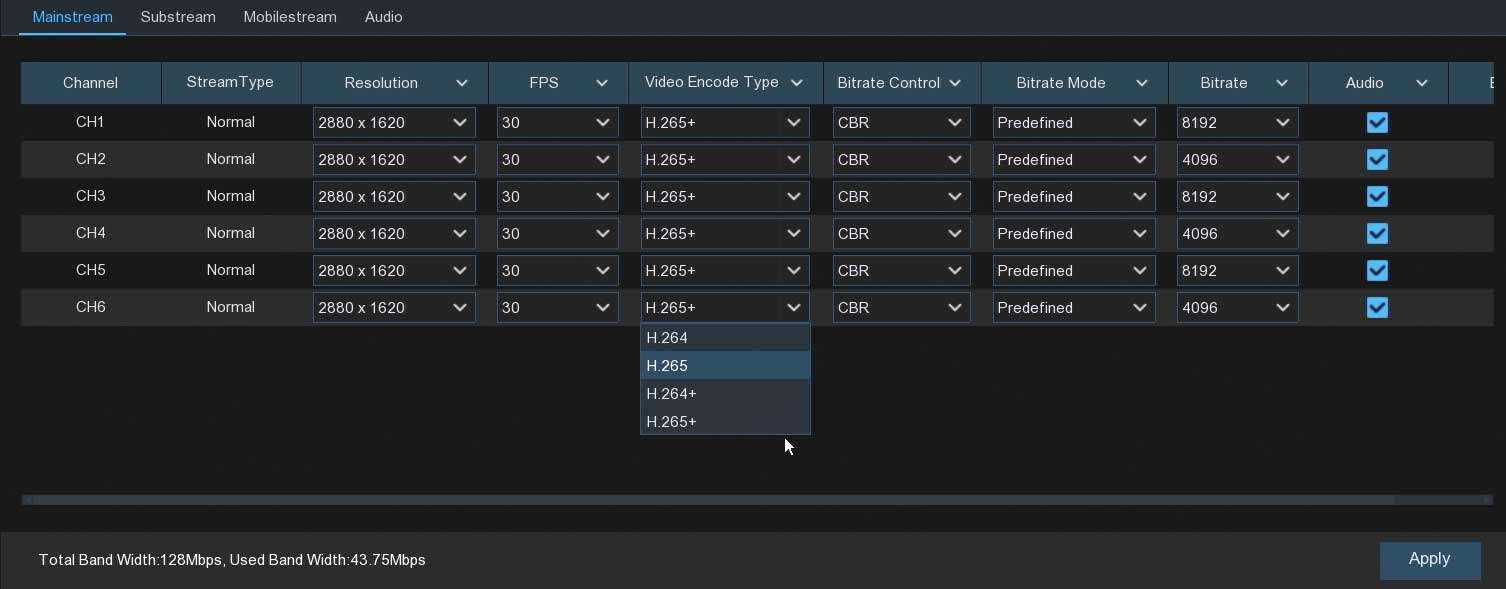The height and width of the screenshot is (589, 1506).
Task: Click the Video Encode Type header arrow
Action: point(797,83)
